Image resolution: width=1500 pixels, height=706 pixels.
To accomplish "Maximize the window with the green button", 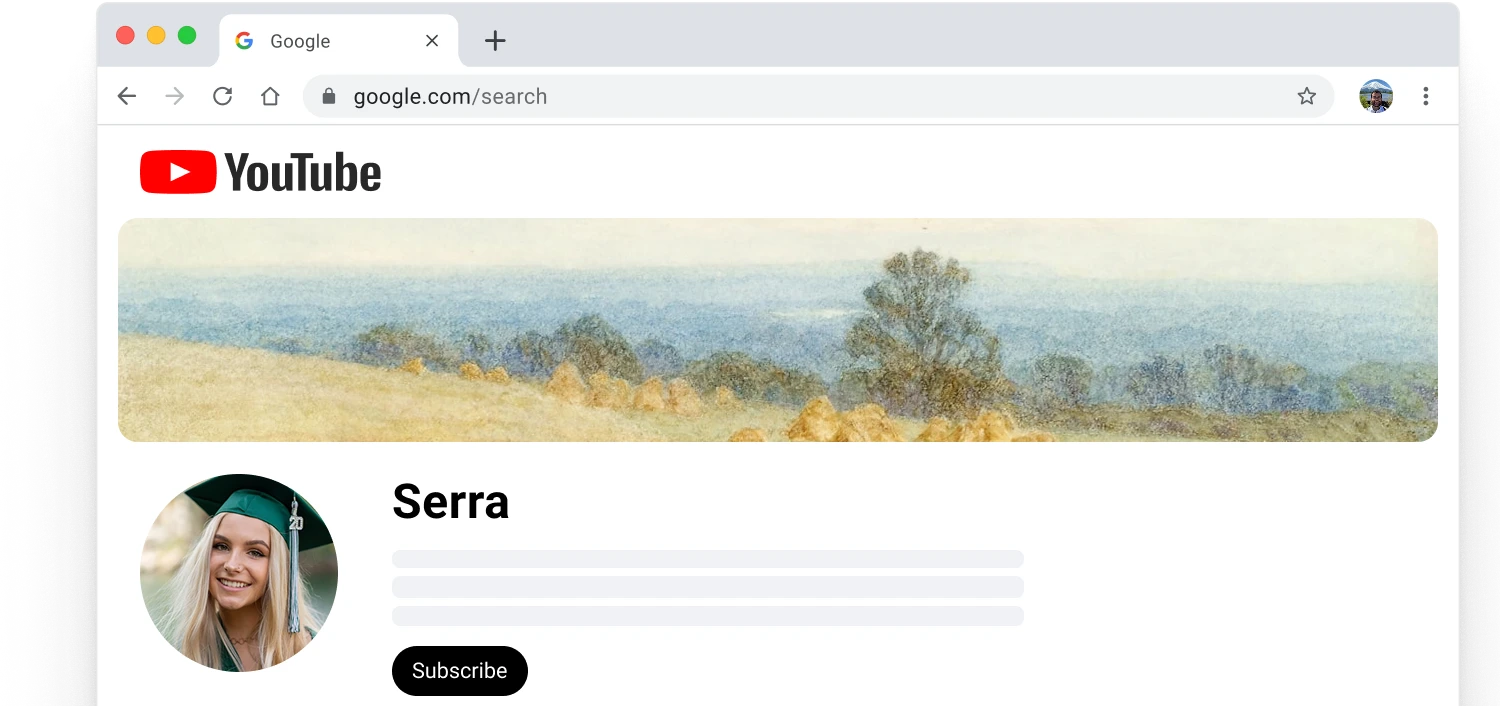I will point(187,36).
